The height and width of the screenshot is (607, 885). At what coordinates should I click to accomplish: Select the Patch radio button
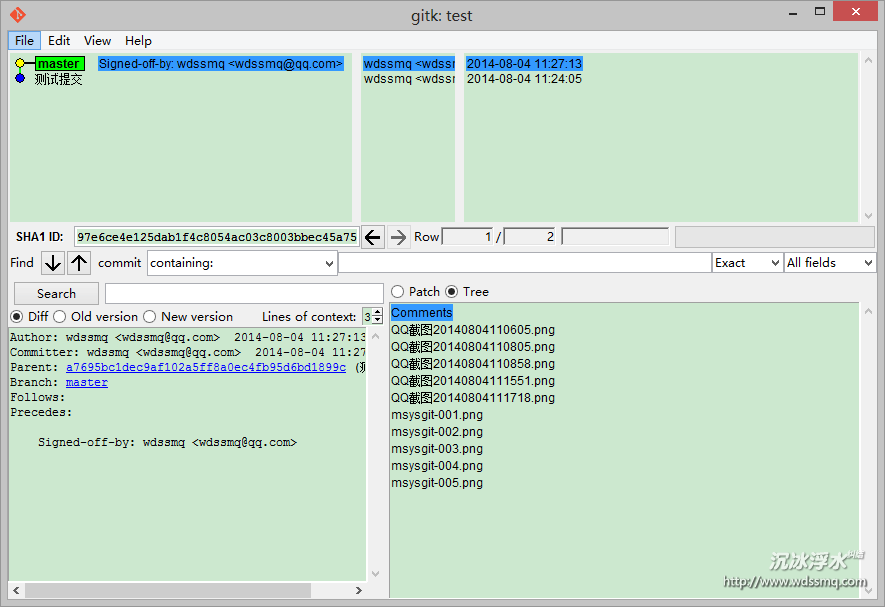pos(398,292)
